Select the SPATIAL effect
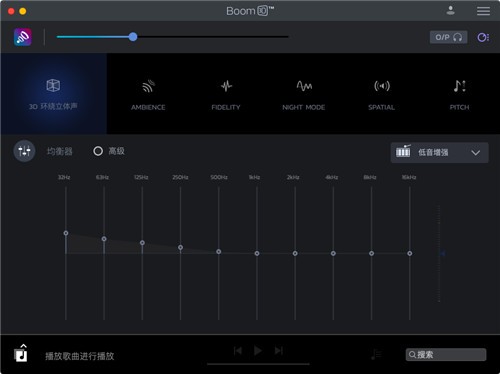Viewport: 500px width, 374px height. pyautogui.click(x=382, y=95)
